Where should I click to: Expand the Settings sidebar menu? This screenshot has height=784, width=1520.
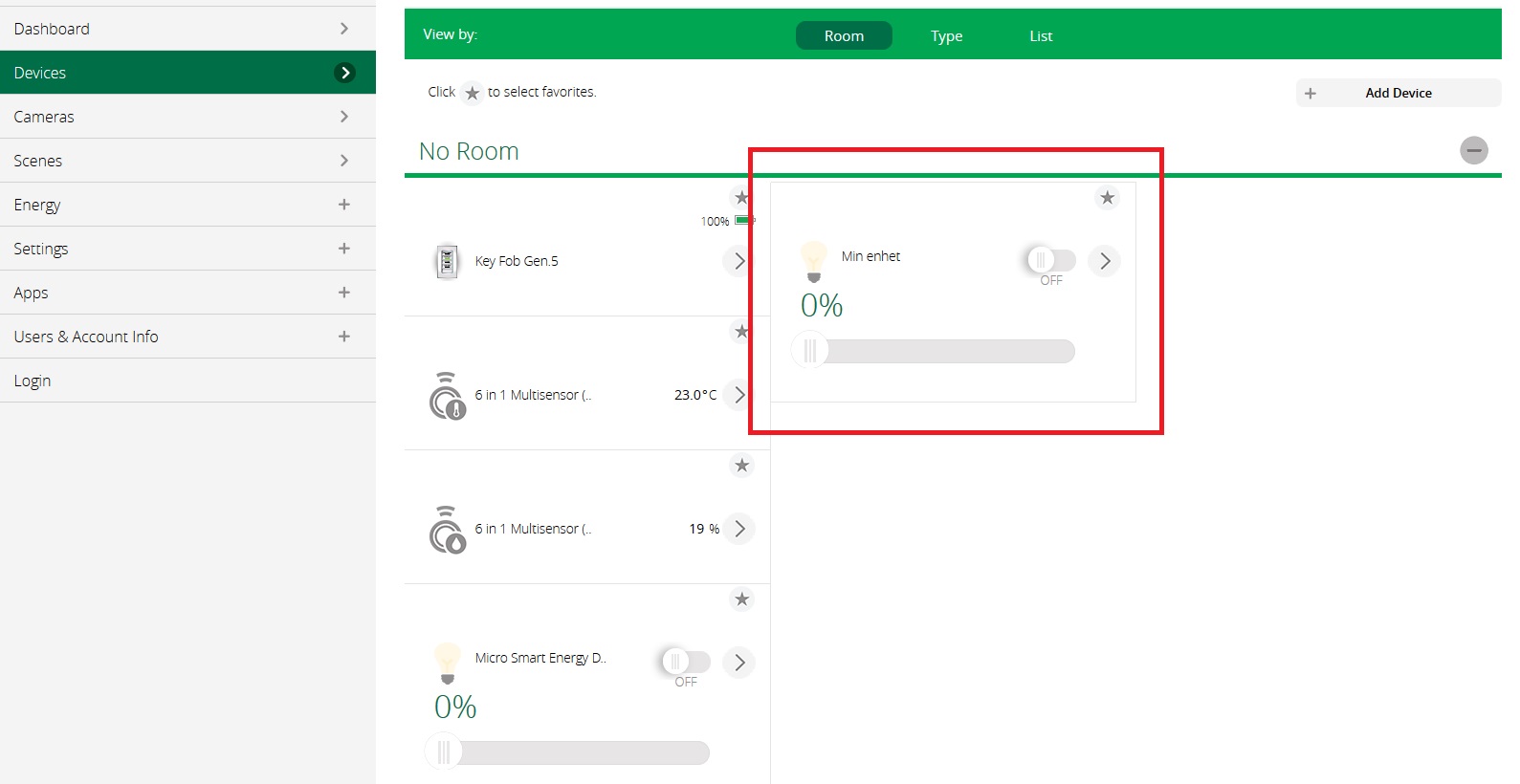[344, 249]
